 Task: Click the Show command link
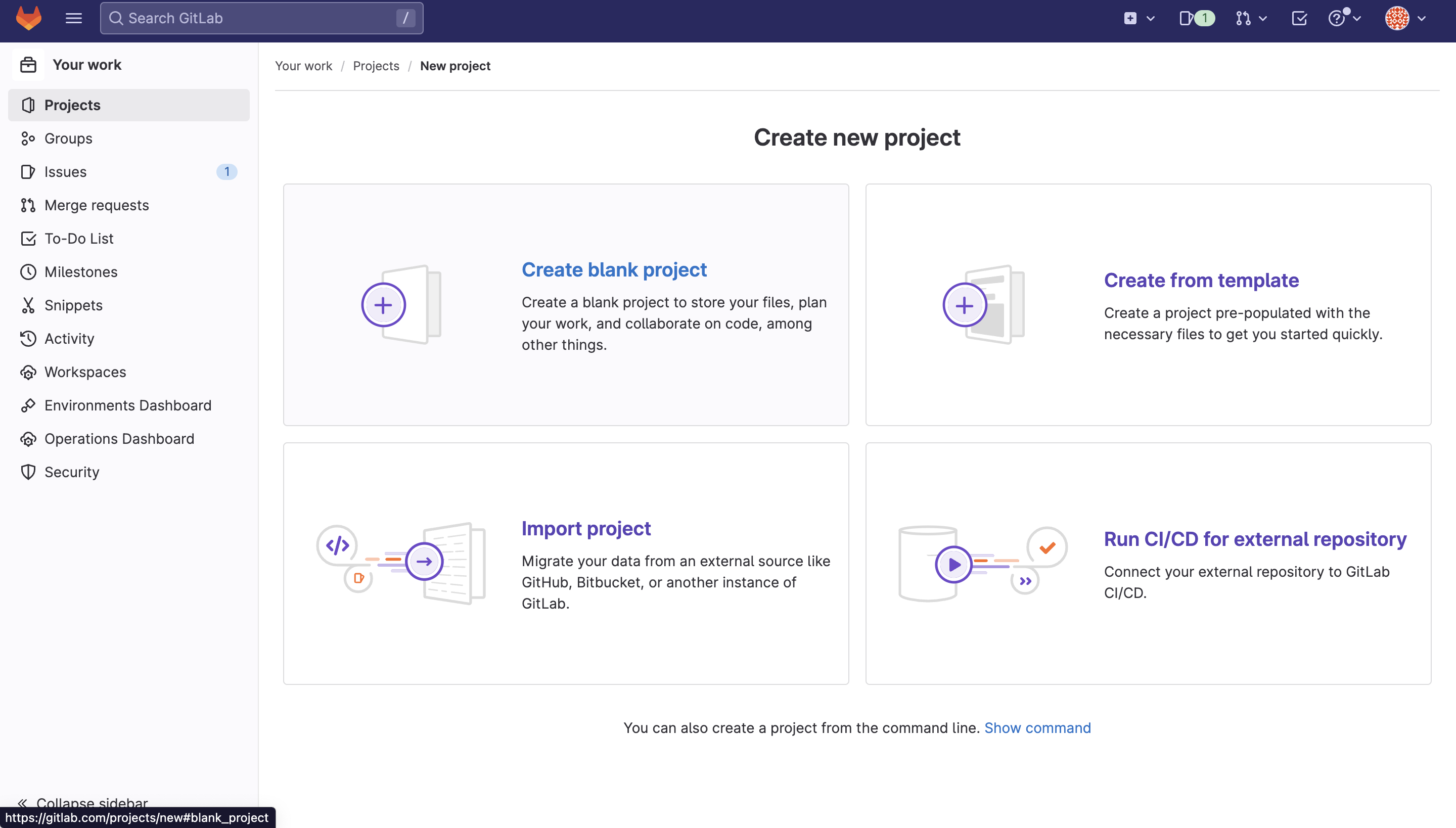pyautogui.click(x=1037, y=728)
